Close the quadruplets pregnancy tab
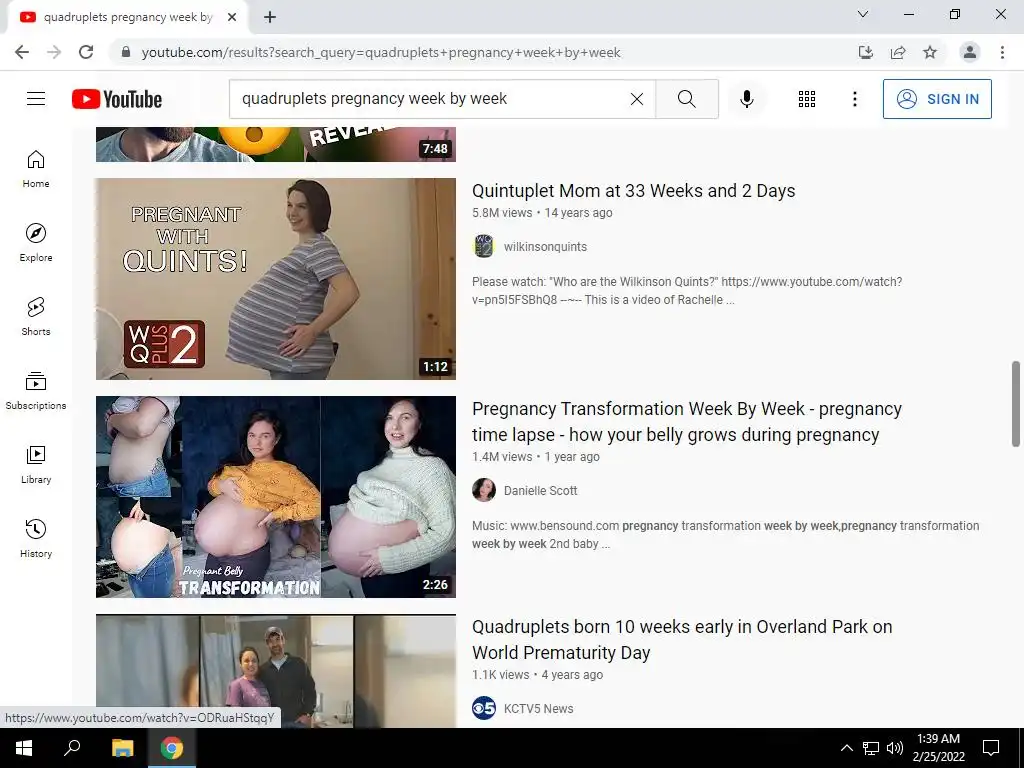 pyautogui.click(x=232, y=18)
